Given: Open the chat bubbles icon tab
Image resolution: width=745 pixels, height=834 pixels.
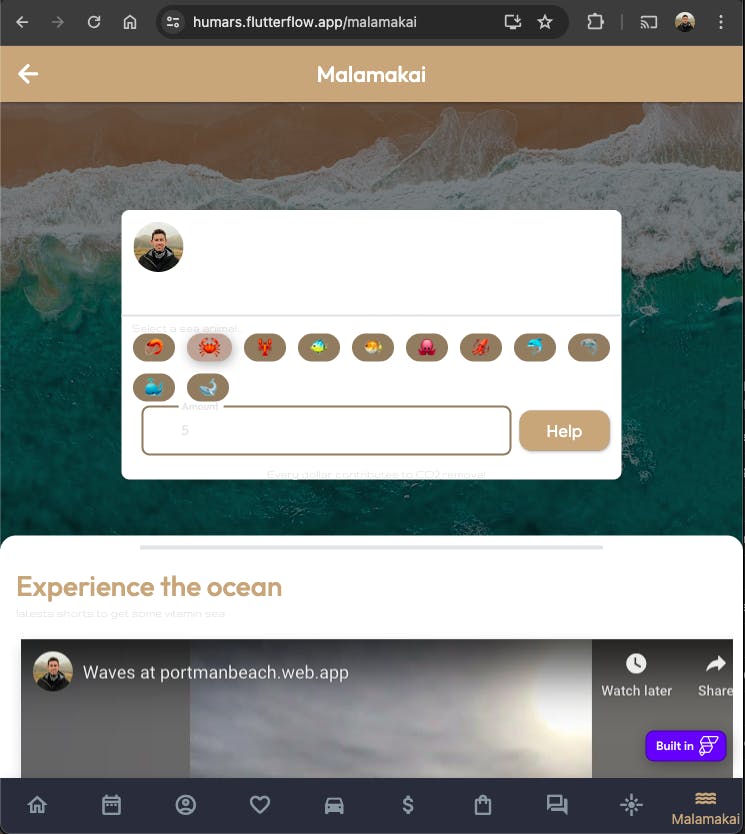Looking at the screenshot, I should [557, 805].
